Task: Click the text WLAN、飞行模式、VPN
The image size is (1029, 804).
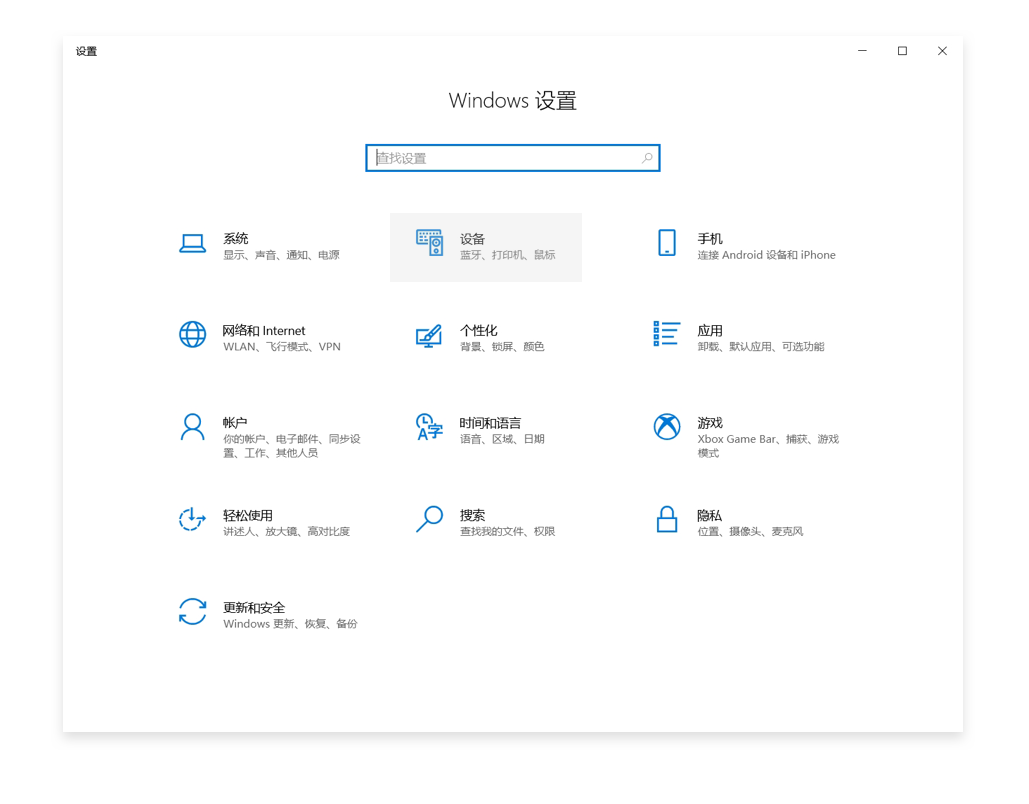Action: point(282,347)
